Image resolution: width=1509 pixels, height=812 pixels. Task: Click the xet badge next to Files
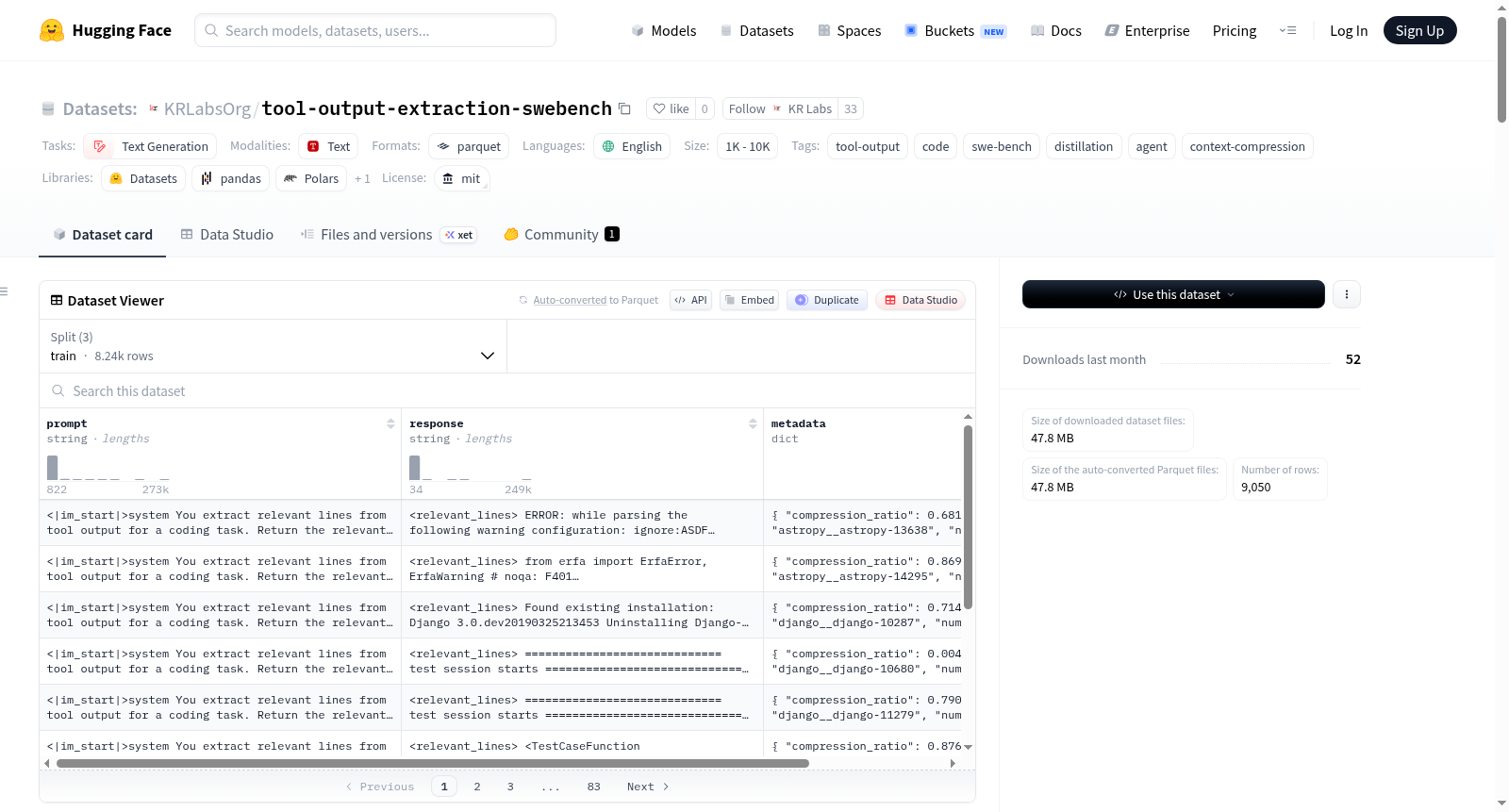(459, 235)
